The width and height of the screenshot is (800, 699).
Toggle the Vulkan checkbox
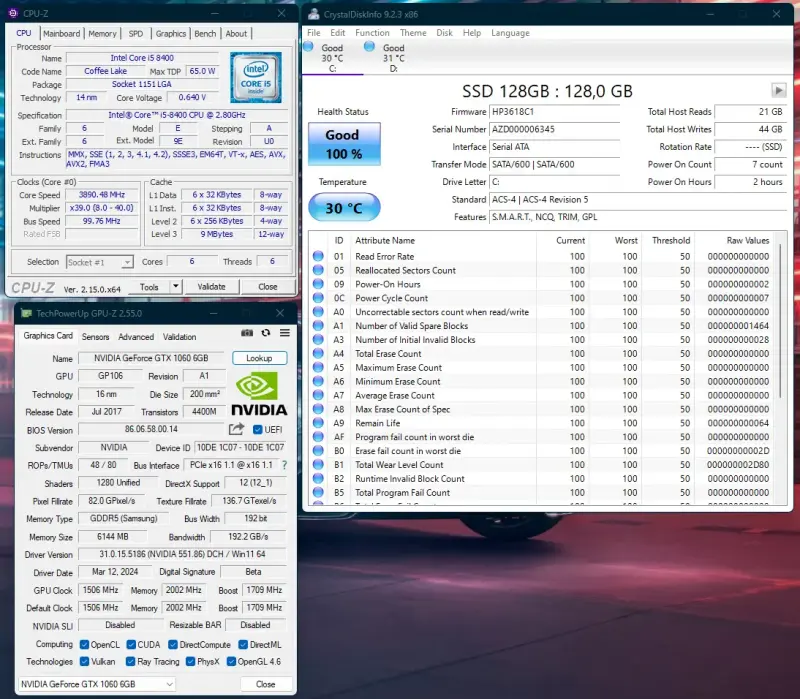click(x=85, y=661)
